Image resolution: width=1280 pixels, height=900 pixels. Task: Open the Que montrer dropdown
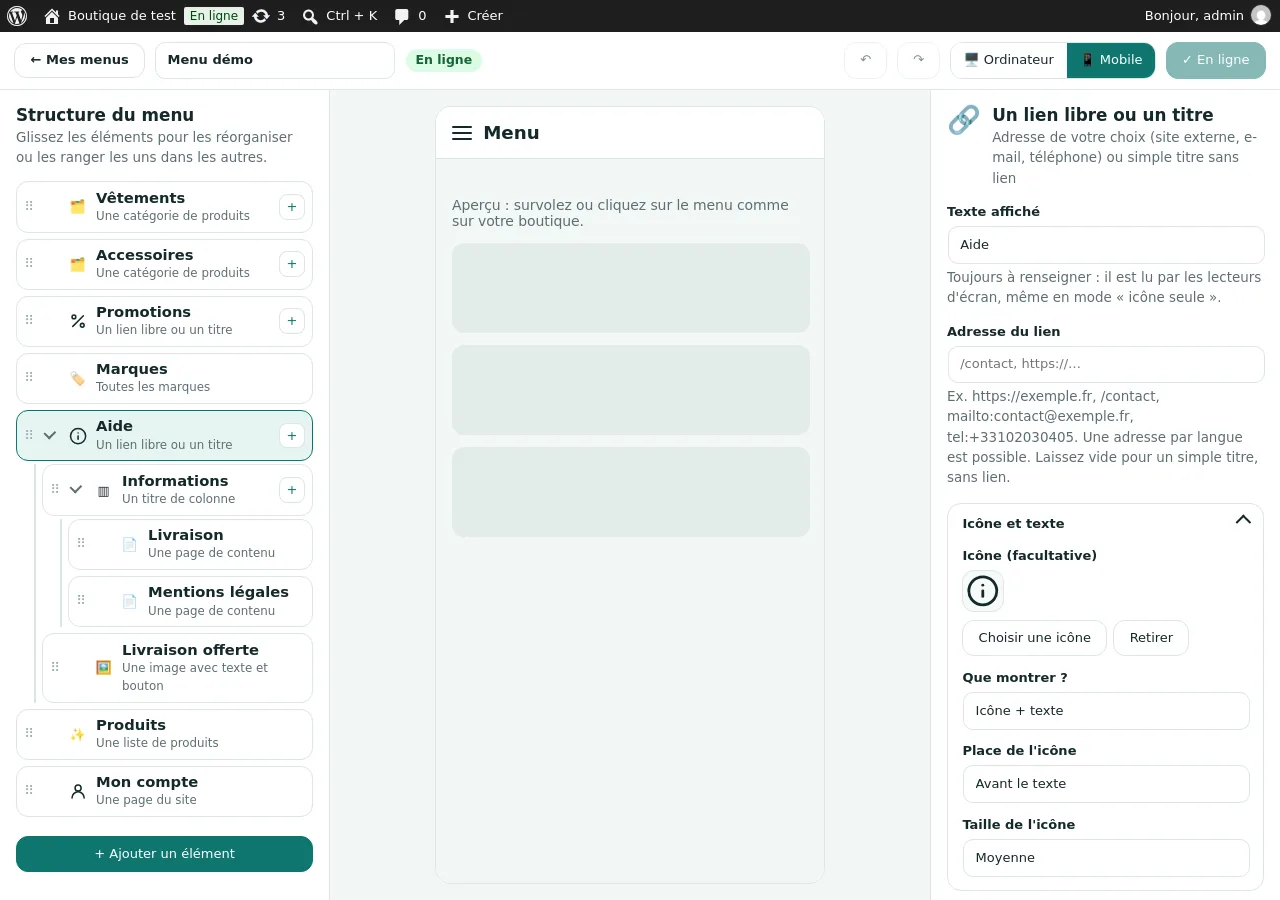pyautogui.click(x=1106, y=711)
